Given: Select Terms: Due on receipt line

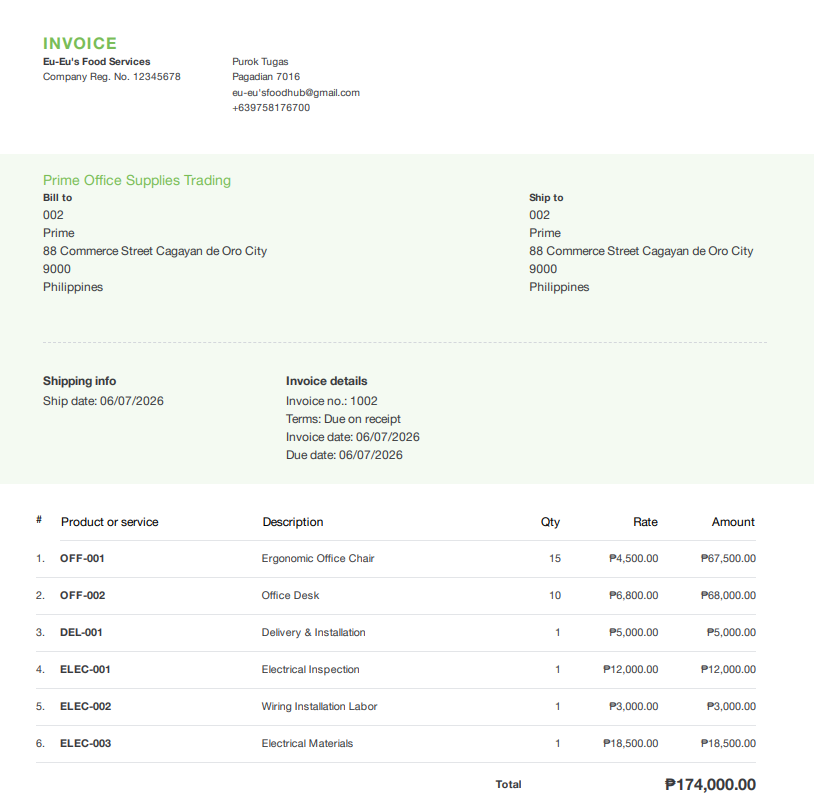Looking at the screenshot, I should (343, 419).
